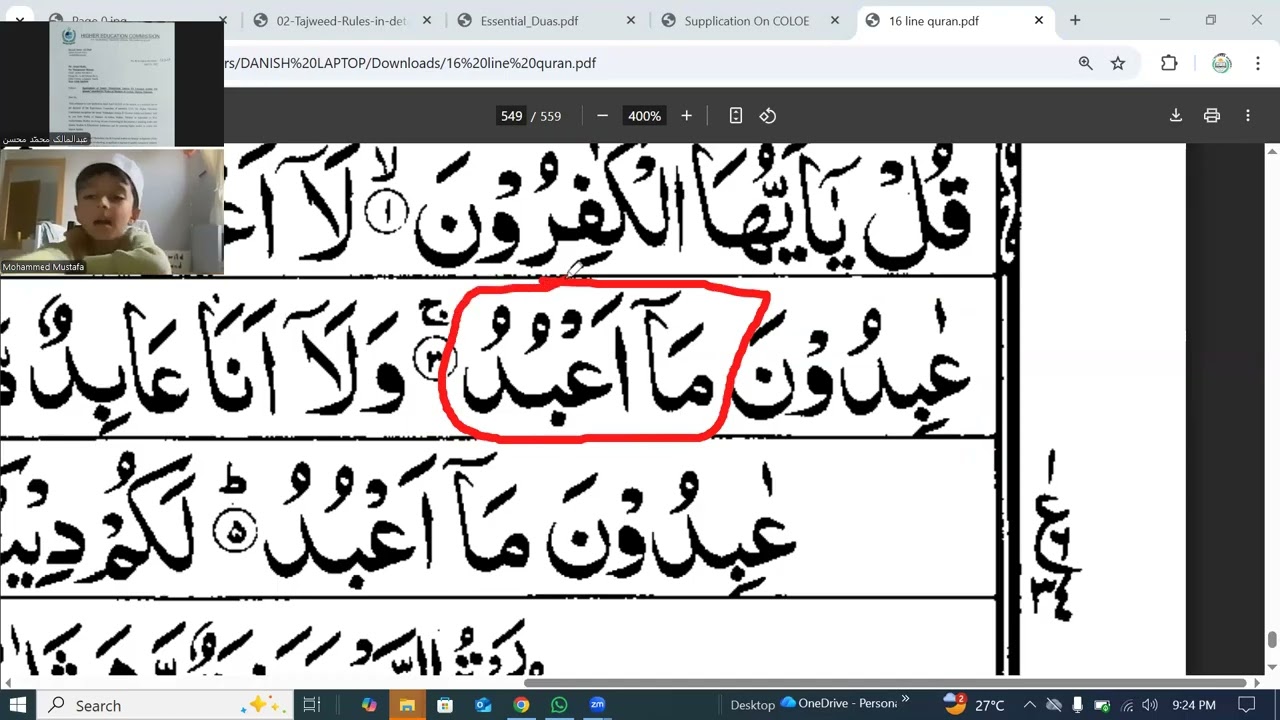Show hidden system tray icons

(1029, 705)
